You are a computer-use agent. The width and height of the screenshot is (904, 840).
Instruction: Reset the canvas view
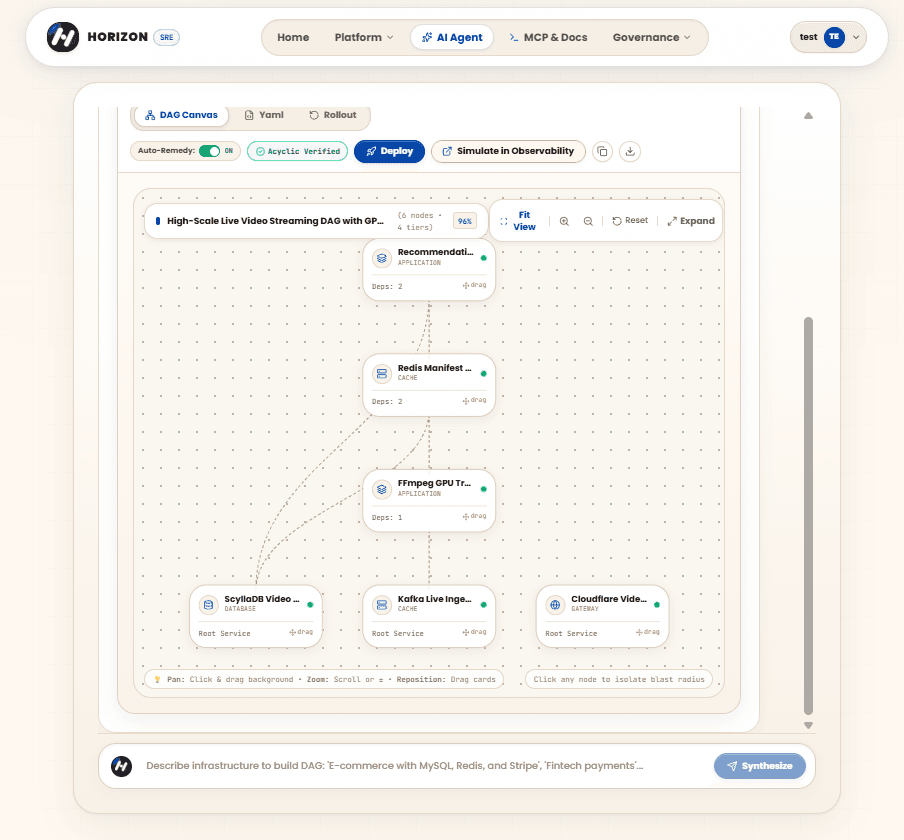tap(630, 221)
